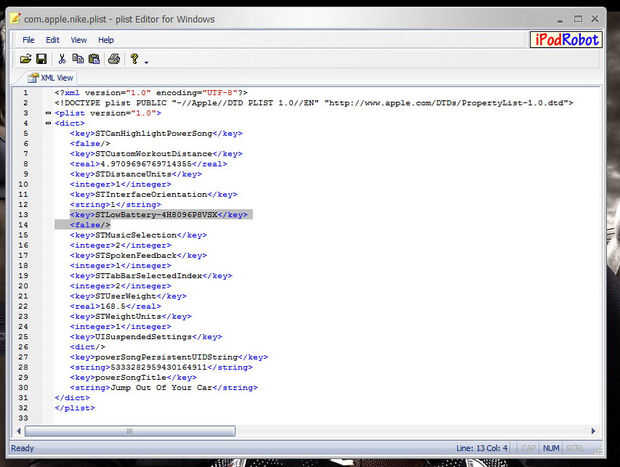Switch to the XML View tab
Screen dimensions: 620x467
pos(51,78)
